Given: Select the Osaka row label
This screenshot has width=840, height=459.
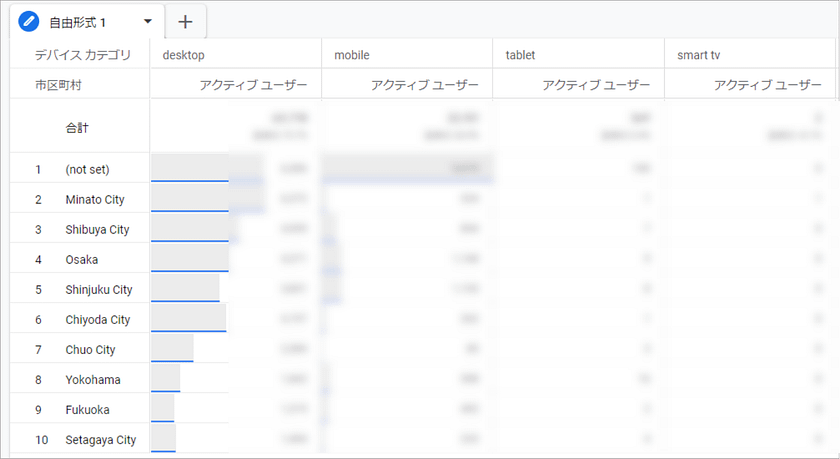Looking at the screenshot, I should (82, 260).
